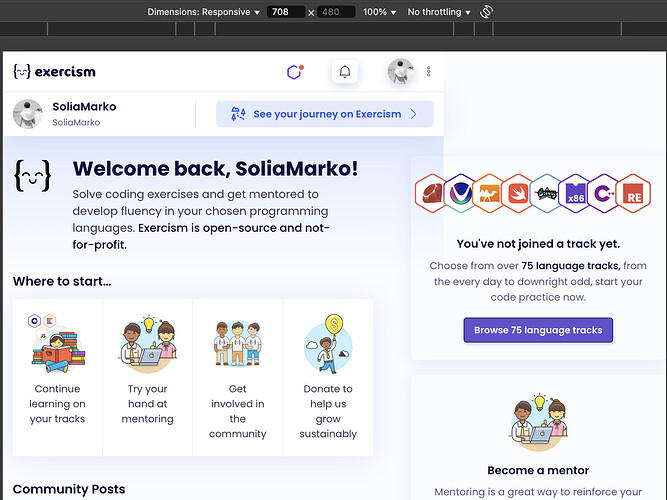This screenshot has height=500, width=667.
Task: Click the viewport height field 480
Action: click(336, 12)
